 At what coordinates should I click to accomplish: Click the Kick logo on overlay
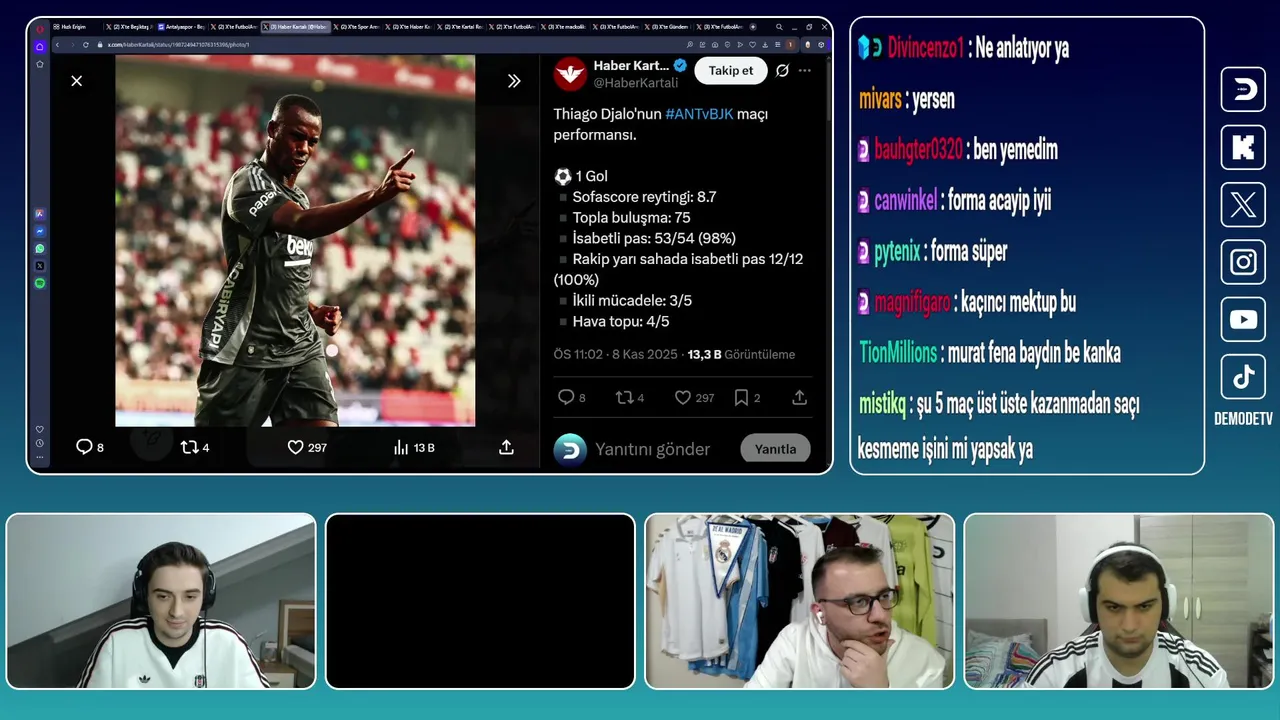coord(1243,148)
